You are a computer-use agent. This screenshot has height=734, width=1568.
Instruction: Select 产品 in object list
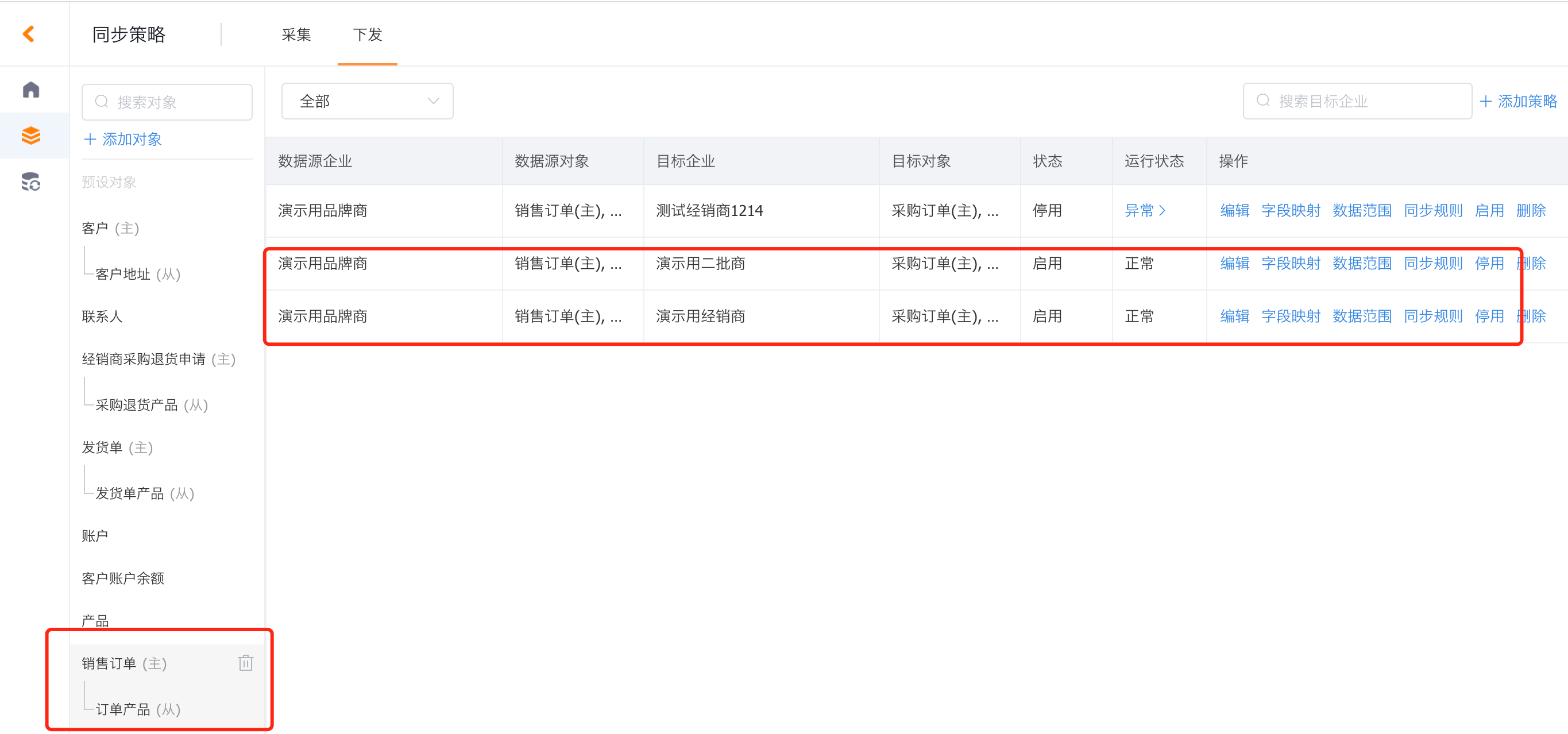coord(95,621)
